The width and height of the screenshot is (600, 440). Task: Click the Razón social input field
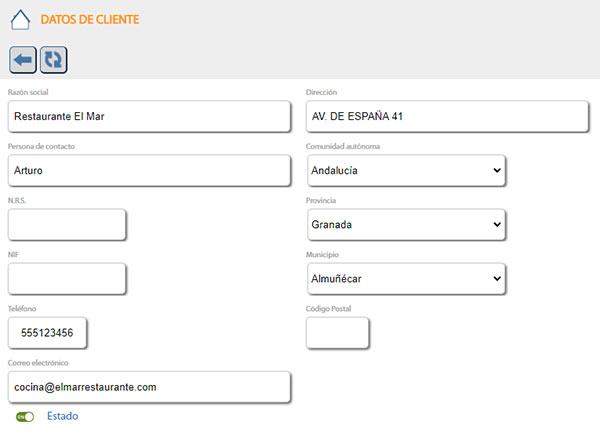[149, 116]
